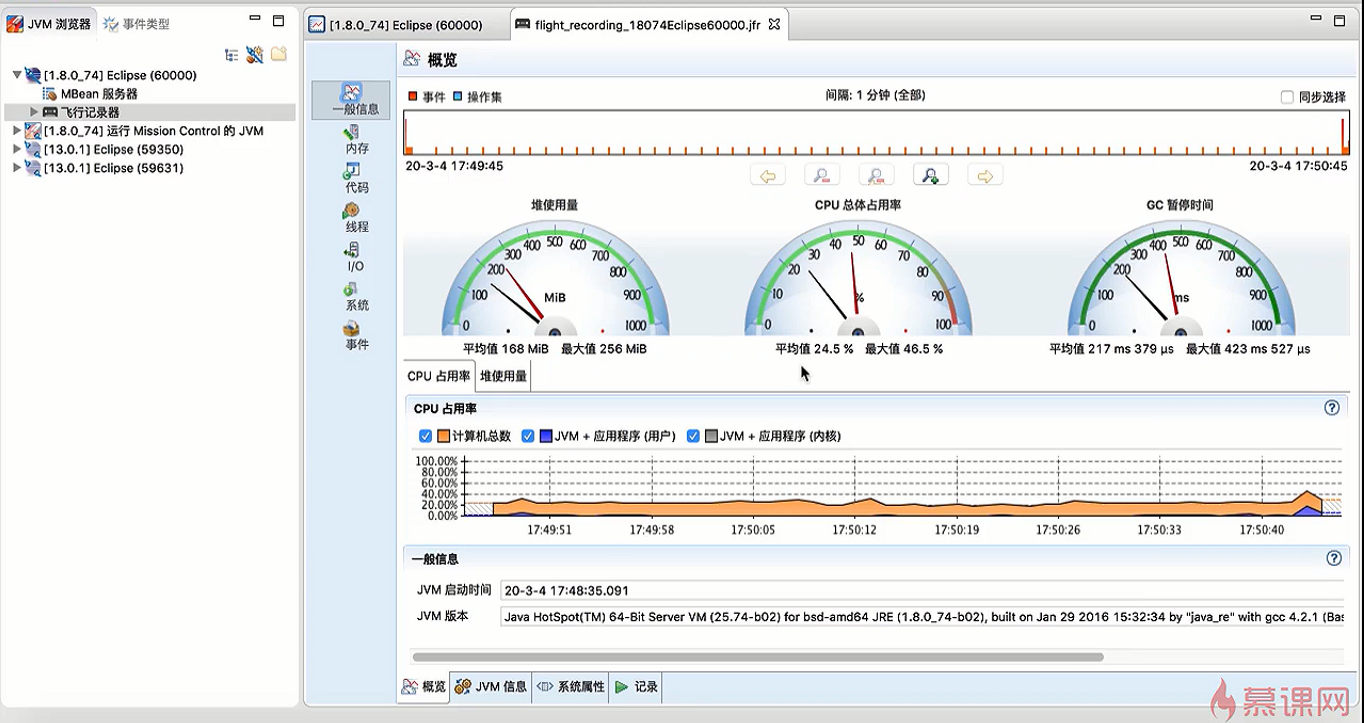Select MBean 服务器 tree item
This screenshot has width=1364, height=723.
coord(99,94)
